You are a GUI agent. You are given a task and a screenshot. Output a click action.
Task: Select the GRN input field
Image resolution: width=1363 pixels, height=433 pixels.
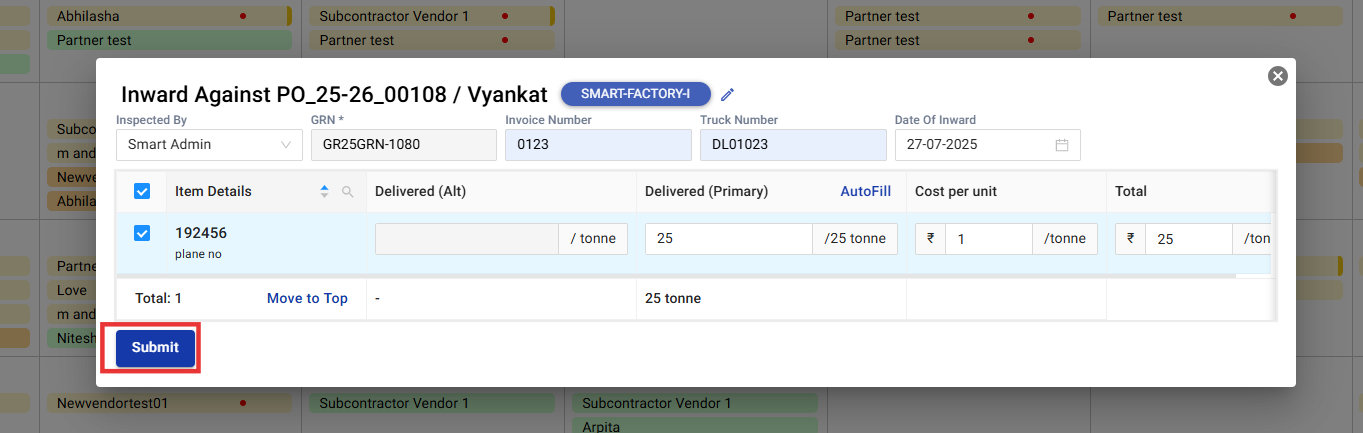403,144
